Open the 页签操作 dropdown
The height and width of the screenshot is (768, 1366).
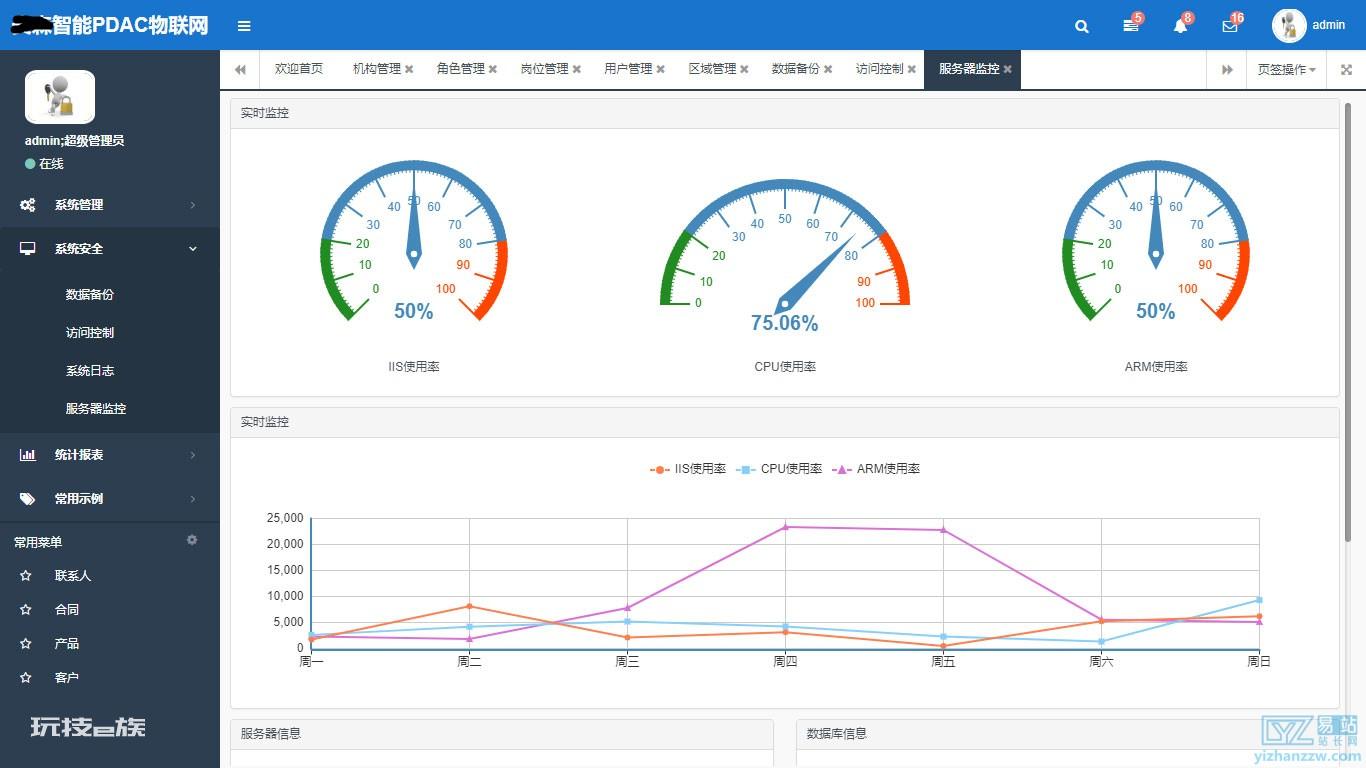1286,69
